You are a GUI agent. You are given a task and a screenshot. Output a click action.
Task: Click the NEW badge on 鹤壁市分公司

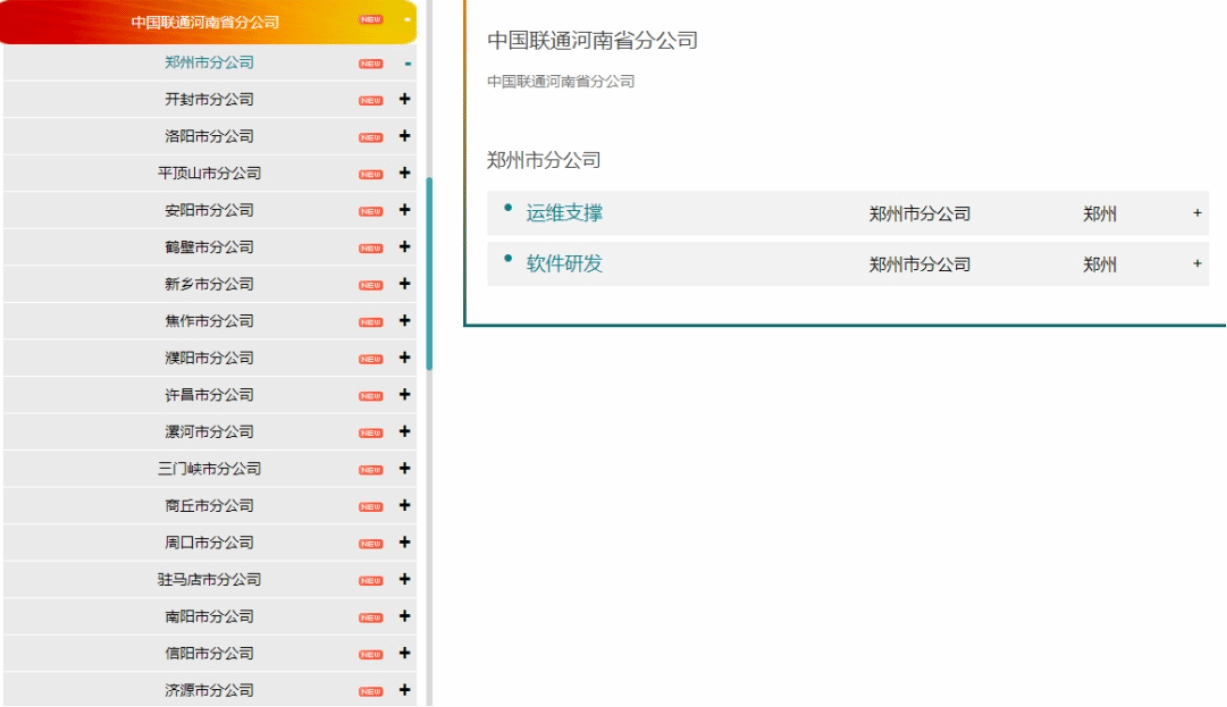[x=371, y=249]
